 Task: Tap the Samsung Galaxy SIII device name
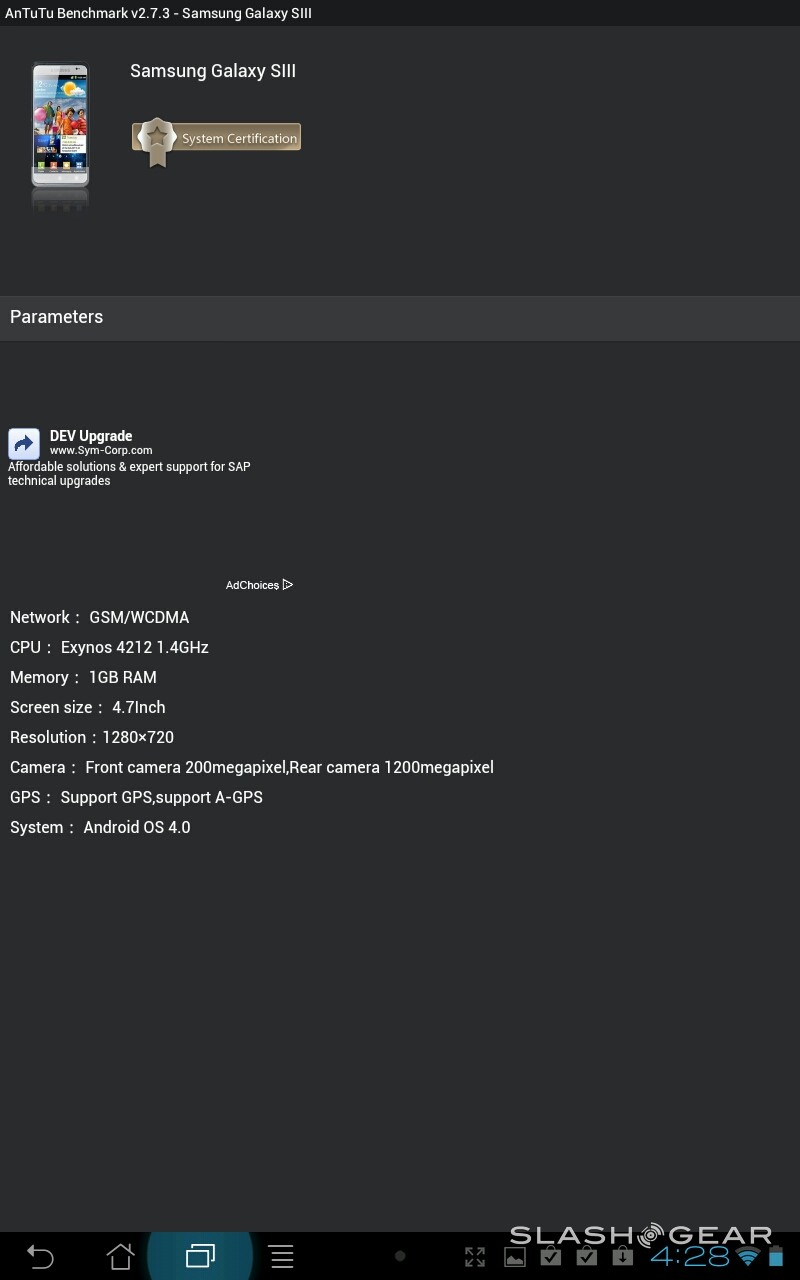point(213,71)
